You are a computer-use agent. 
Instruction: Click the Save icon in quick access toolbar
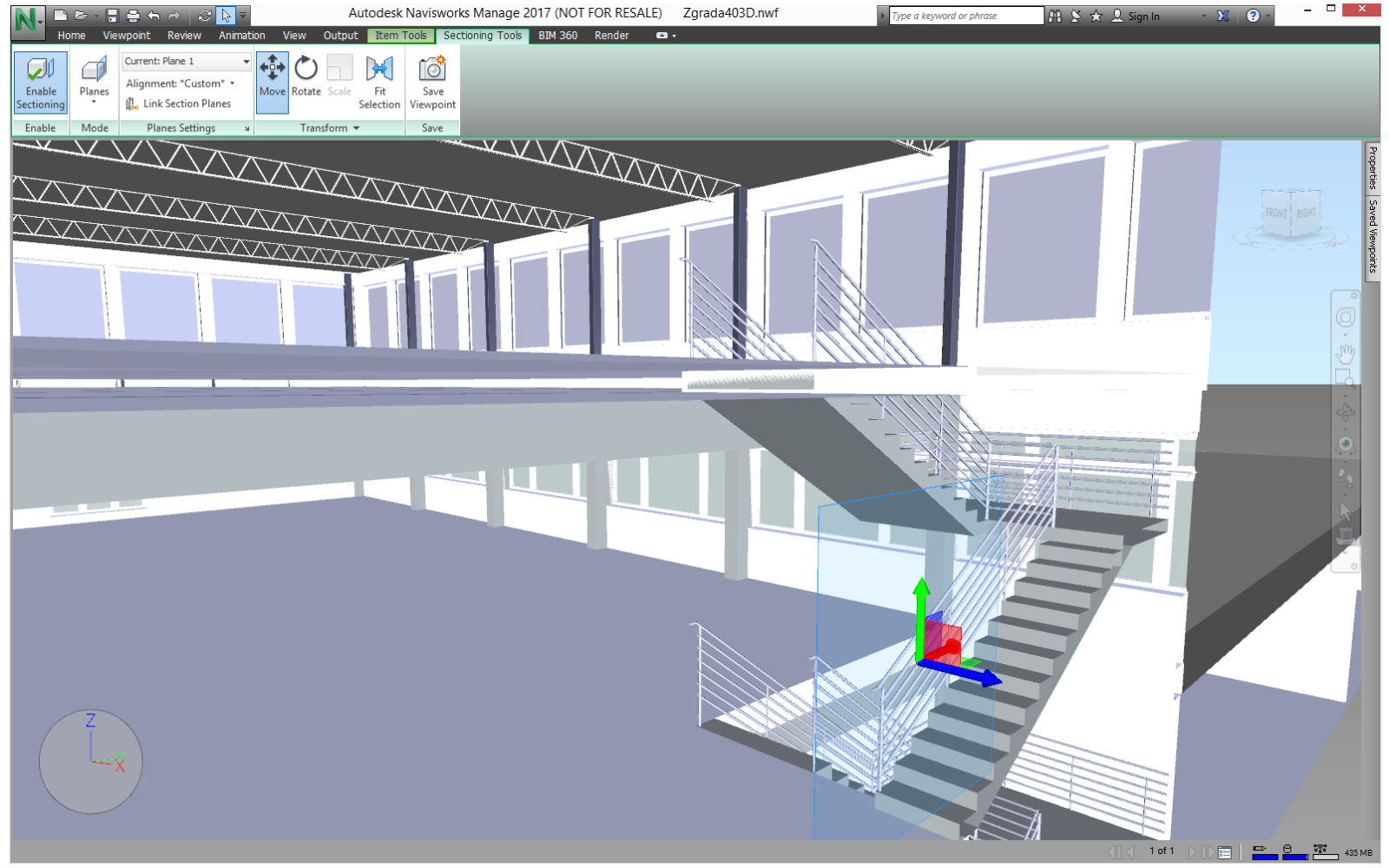(x=112, y=16)
